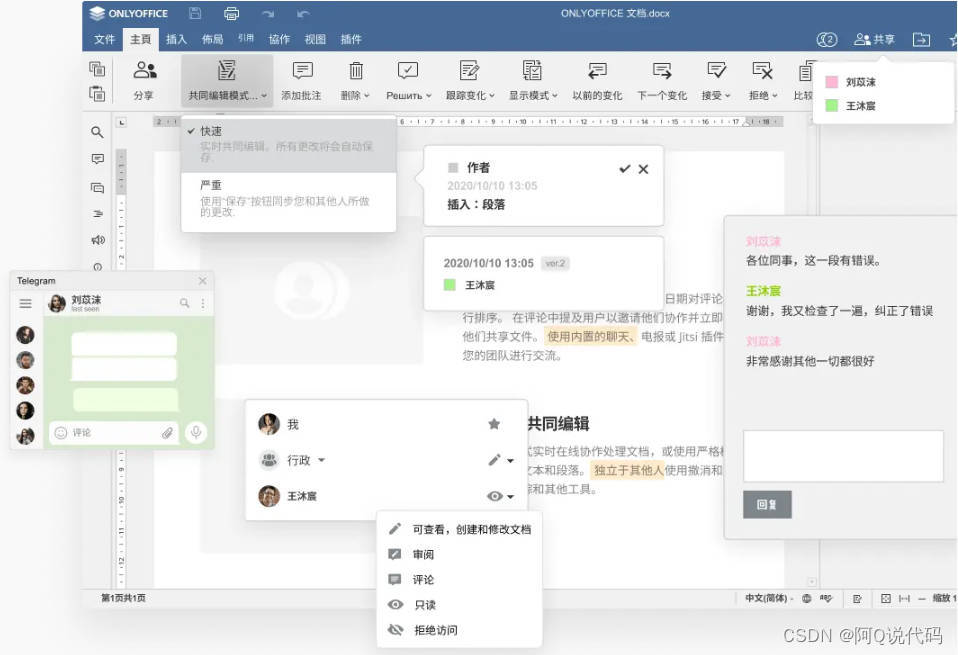Screen dimensions: 958x655
Task: Close the Telegram panel
Action: [202, 280]
